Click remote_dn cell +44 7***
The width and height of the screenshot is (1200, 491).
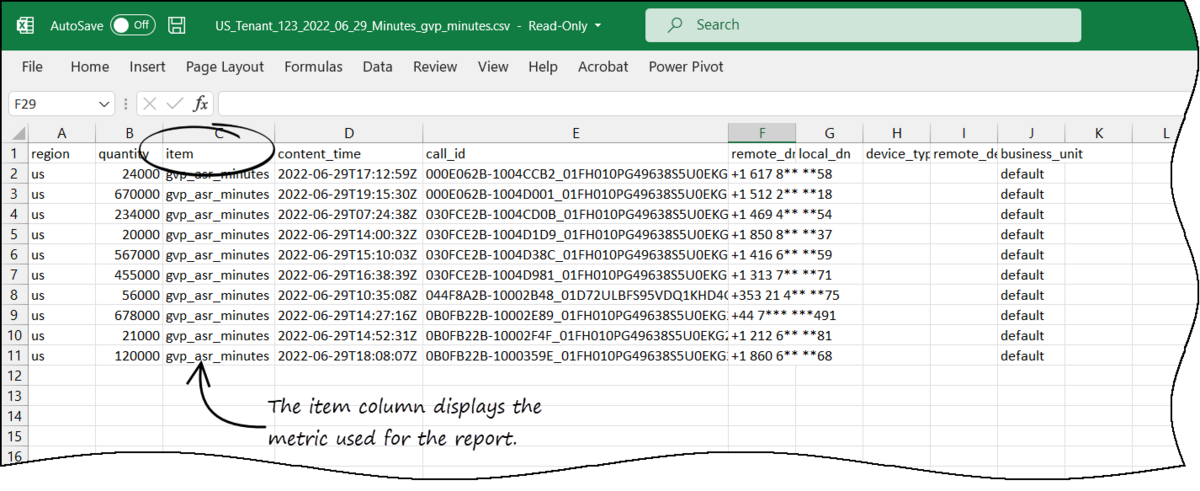(x=763, y=315)
